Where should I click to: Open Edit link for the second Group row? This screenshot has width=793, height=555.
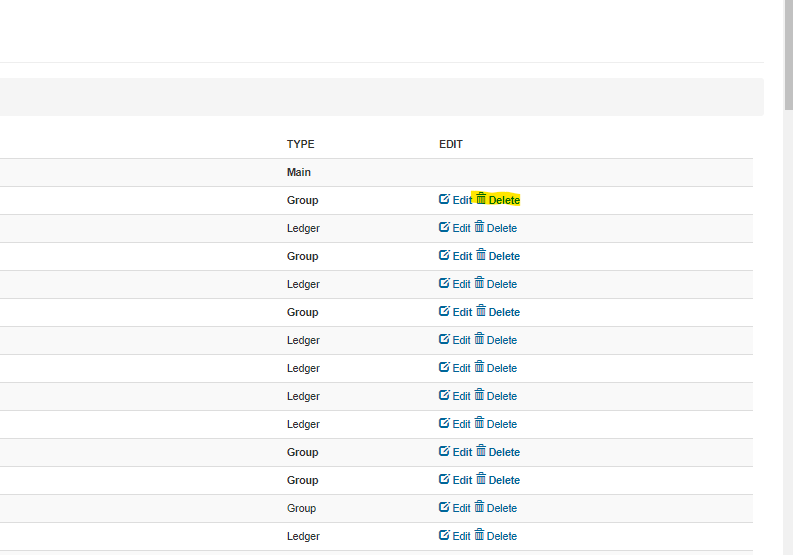click(461, 256)
